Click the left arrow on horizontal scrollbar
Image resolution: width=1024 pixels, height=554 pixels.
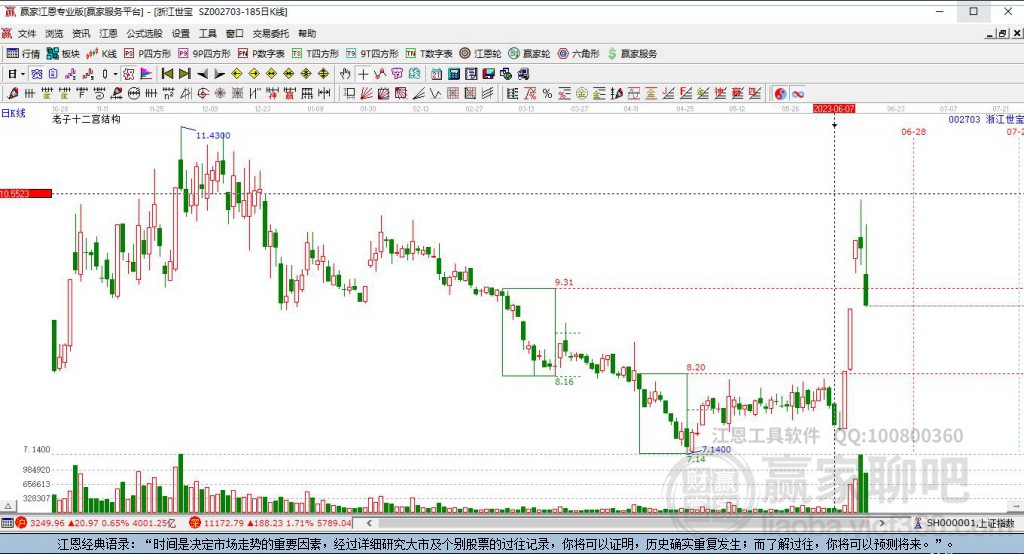369,523
